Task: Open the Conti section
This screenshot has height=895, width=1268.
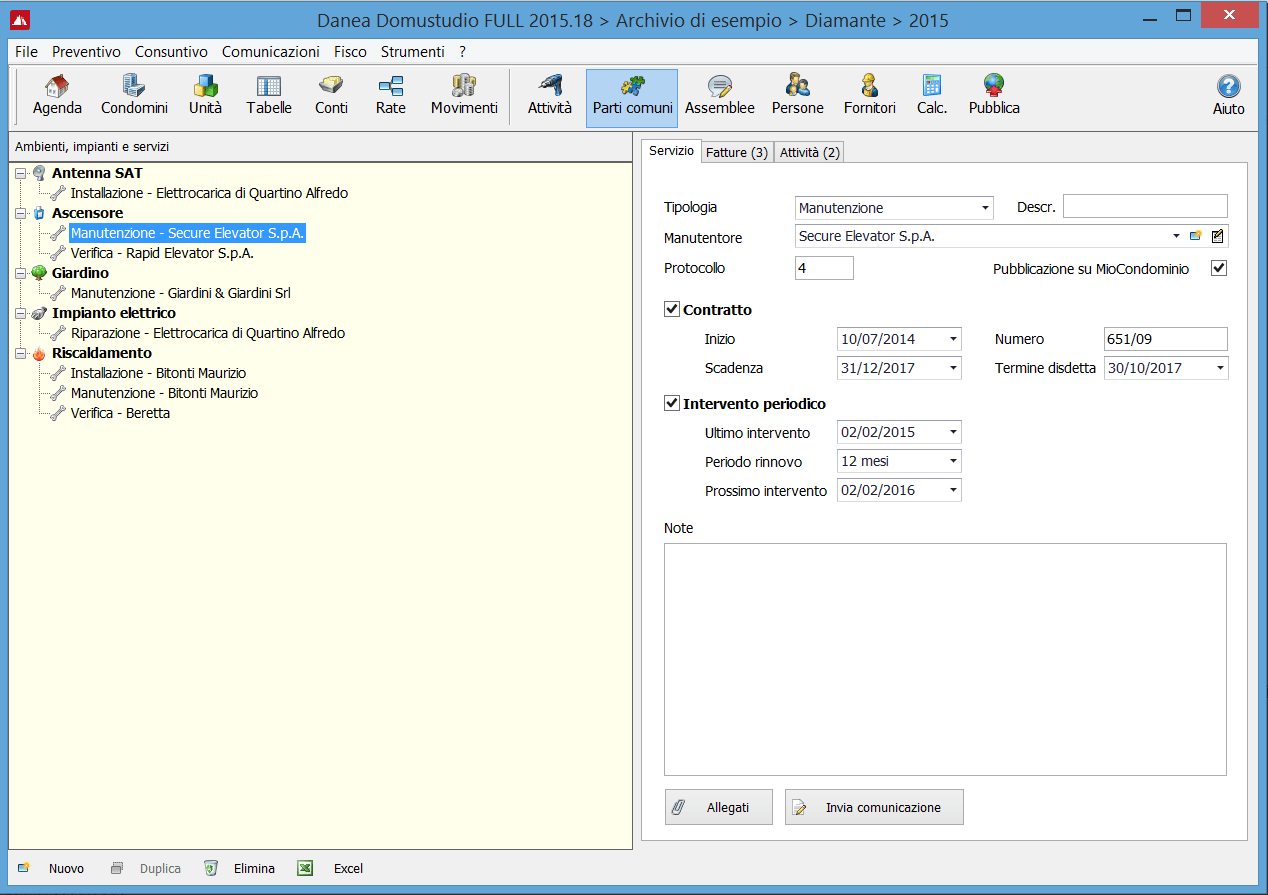Action: pyautogui.click(x=331, y=96)
